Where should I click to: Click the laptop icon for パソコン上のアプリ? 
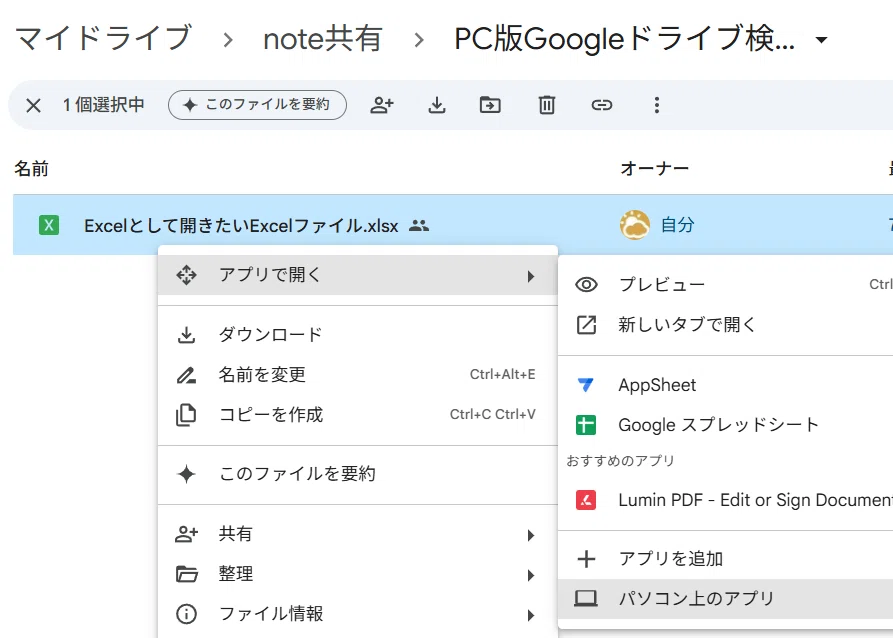click(x=586, y=598)
